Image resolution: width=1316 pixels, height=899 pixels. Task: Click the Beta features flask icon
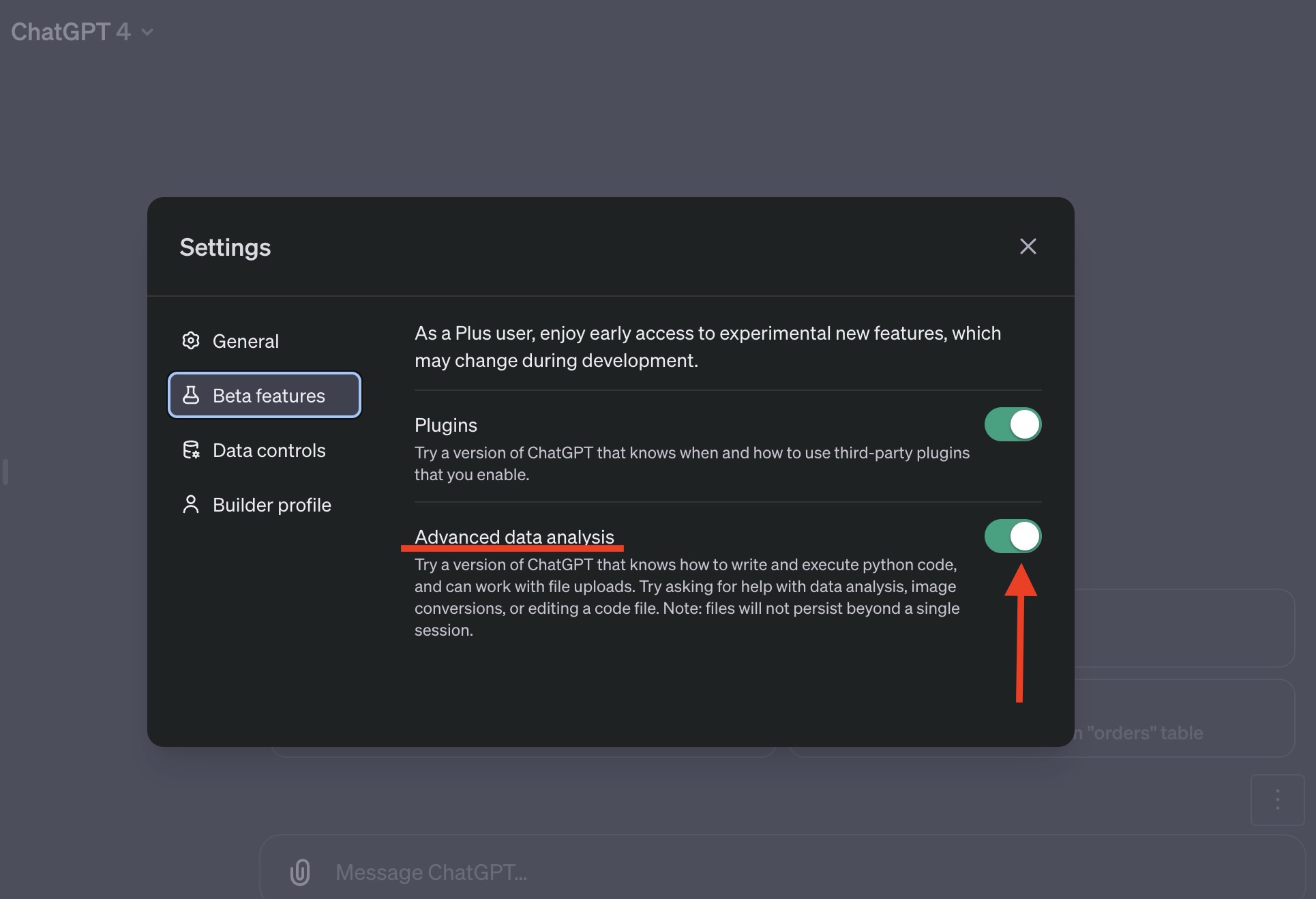click(191, 395)
